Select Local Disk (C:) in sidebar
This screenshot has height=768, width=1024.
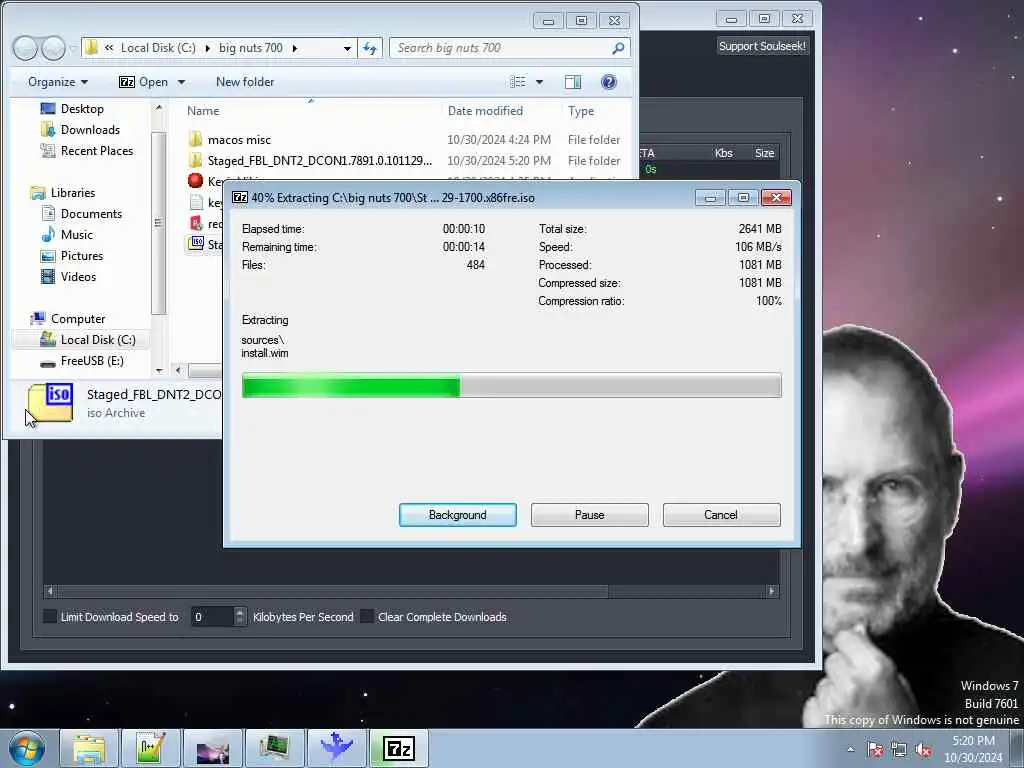(88, 340)
